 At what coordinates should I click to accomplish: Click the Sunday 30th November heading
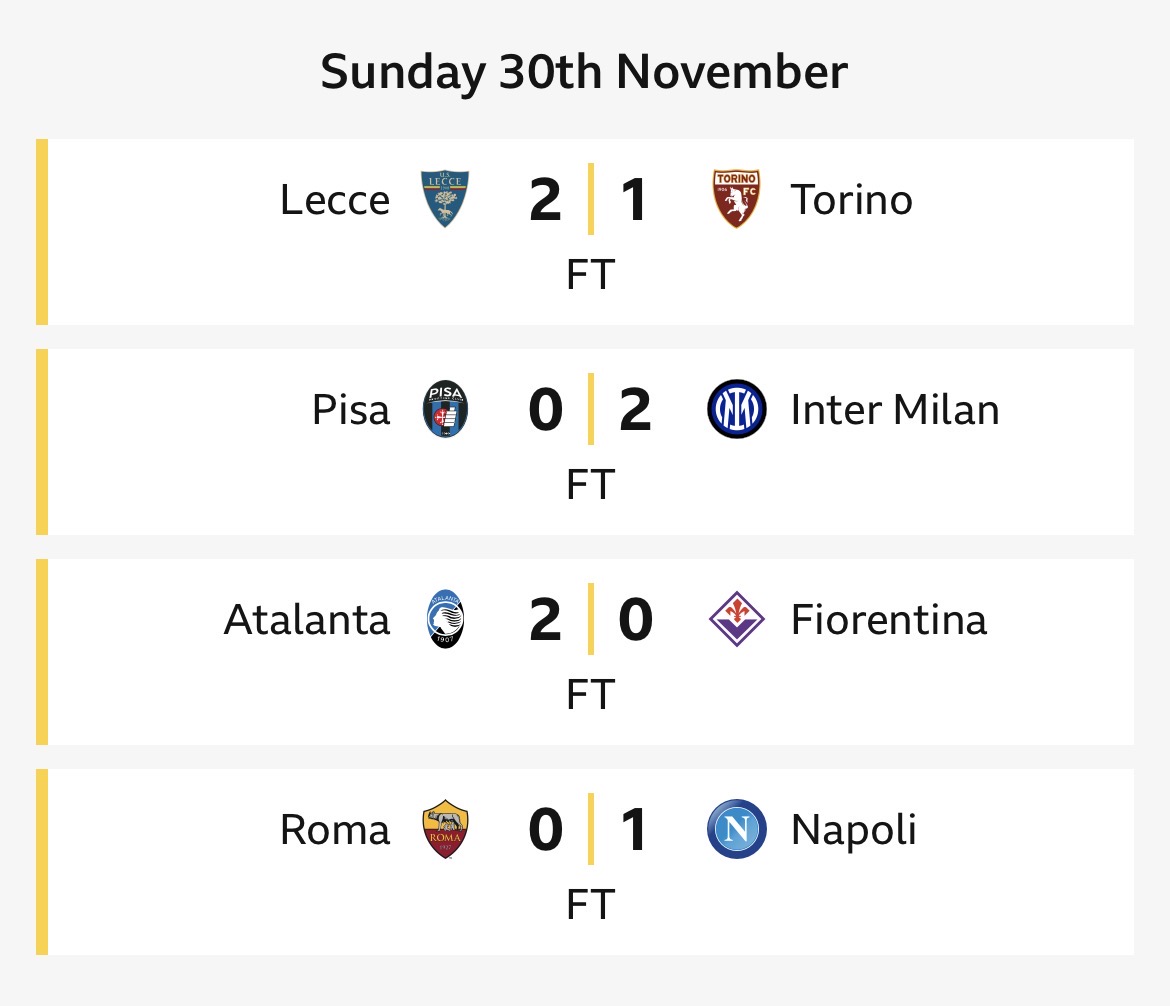click(584, 73)
